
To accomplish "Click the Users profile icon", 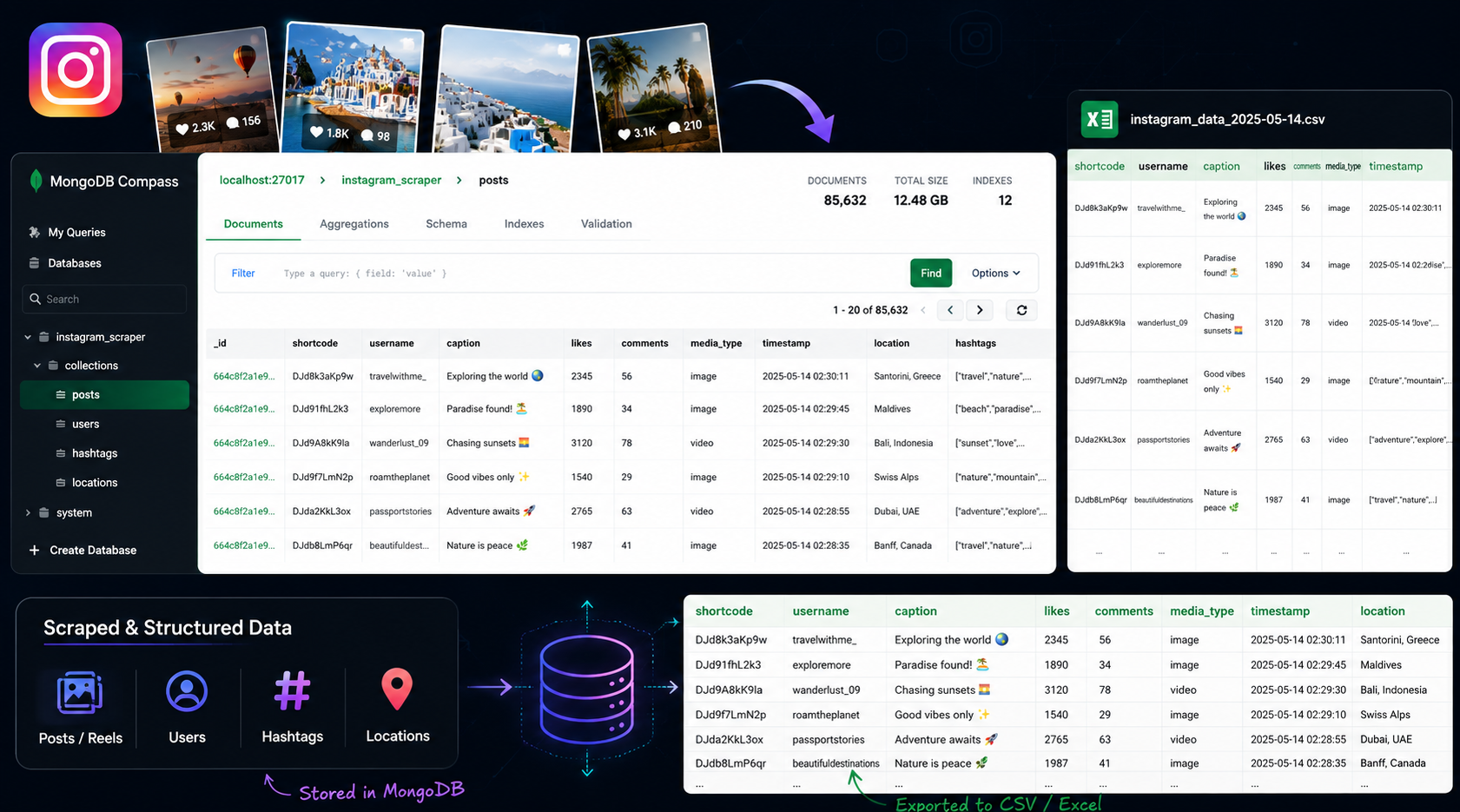I will click(187, 691).
